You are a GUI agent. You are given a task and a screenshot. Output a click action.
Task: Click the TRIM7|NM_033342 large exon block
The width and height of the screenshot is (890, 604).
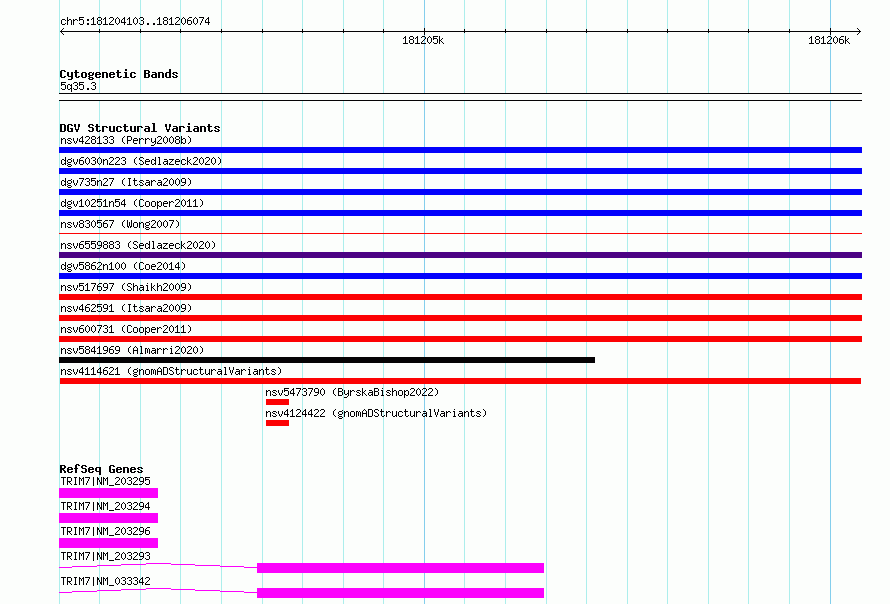(x=400, y=593)
